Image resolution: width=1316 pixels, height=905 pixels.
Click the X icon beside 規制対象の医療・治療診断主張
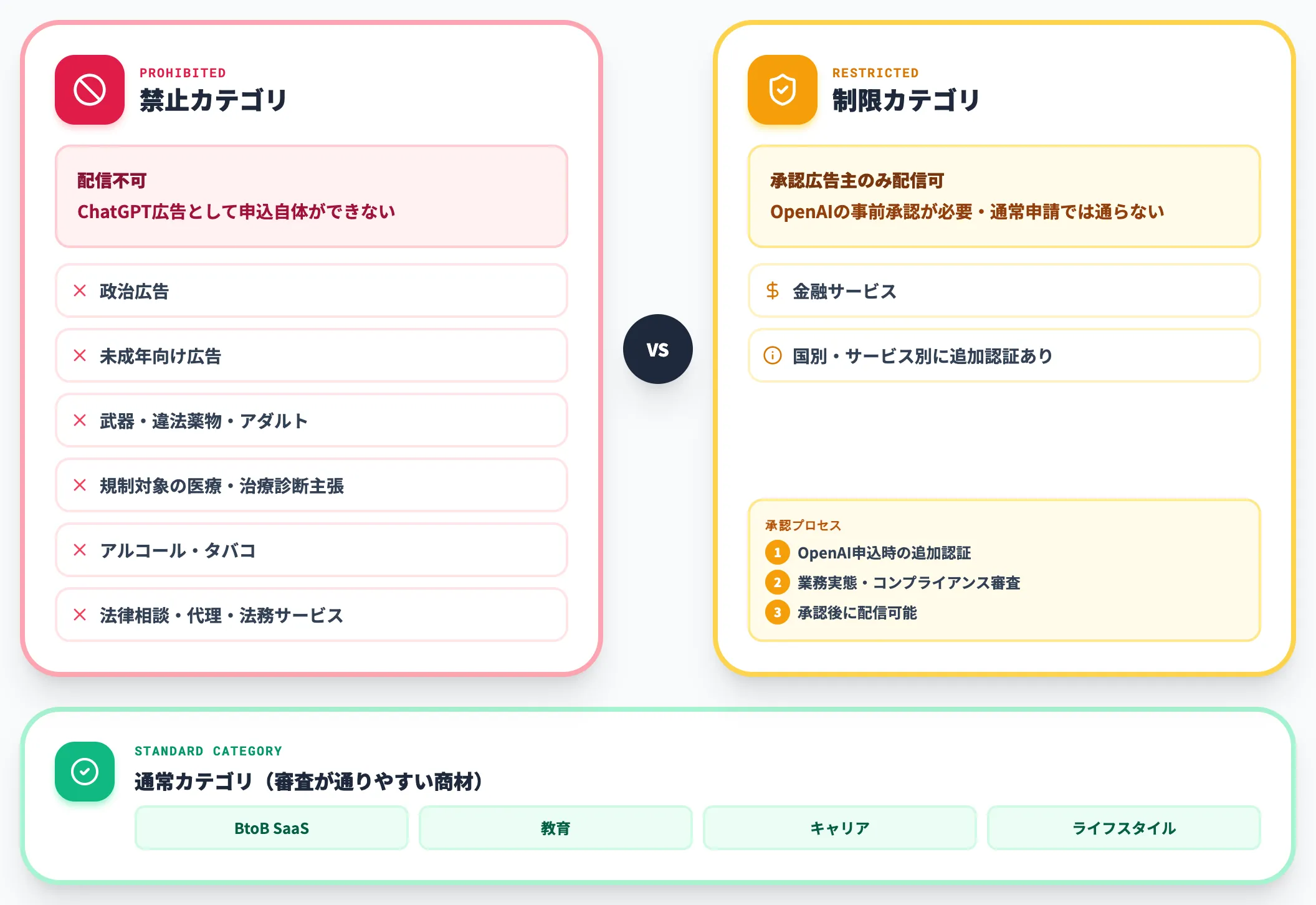[80, 485]
